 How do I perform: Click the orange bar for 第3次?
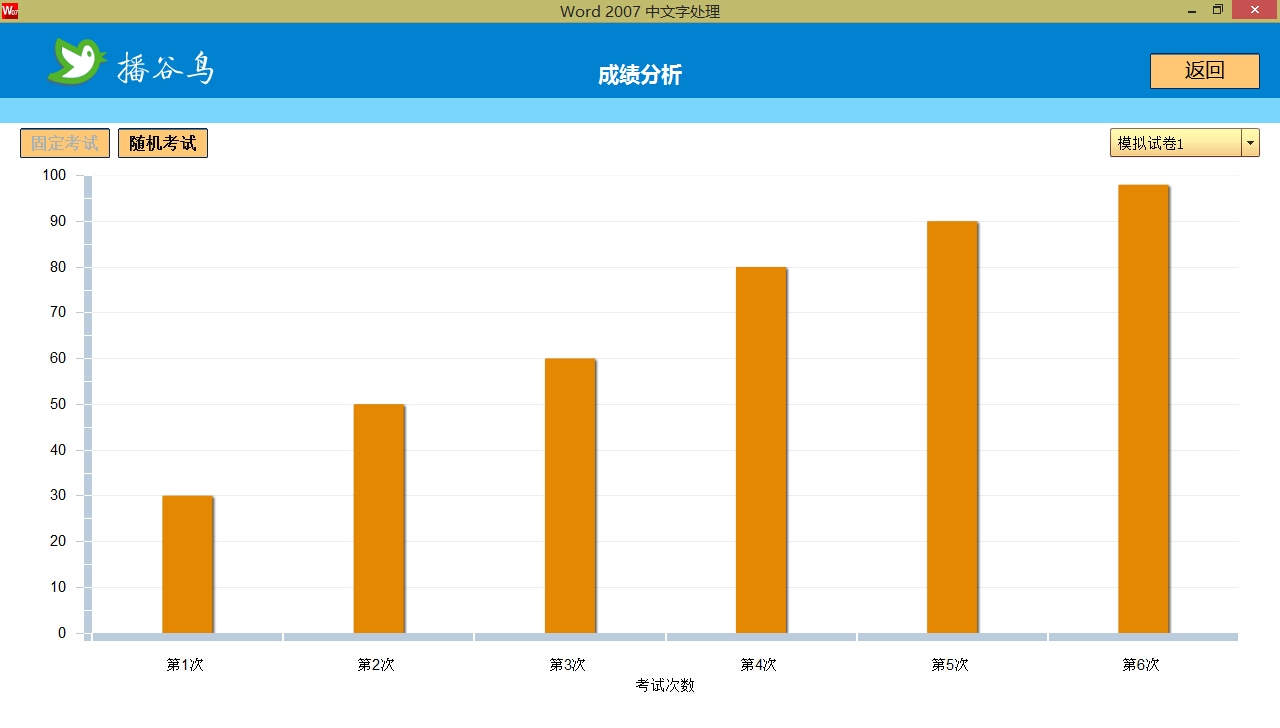570,495
